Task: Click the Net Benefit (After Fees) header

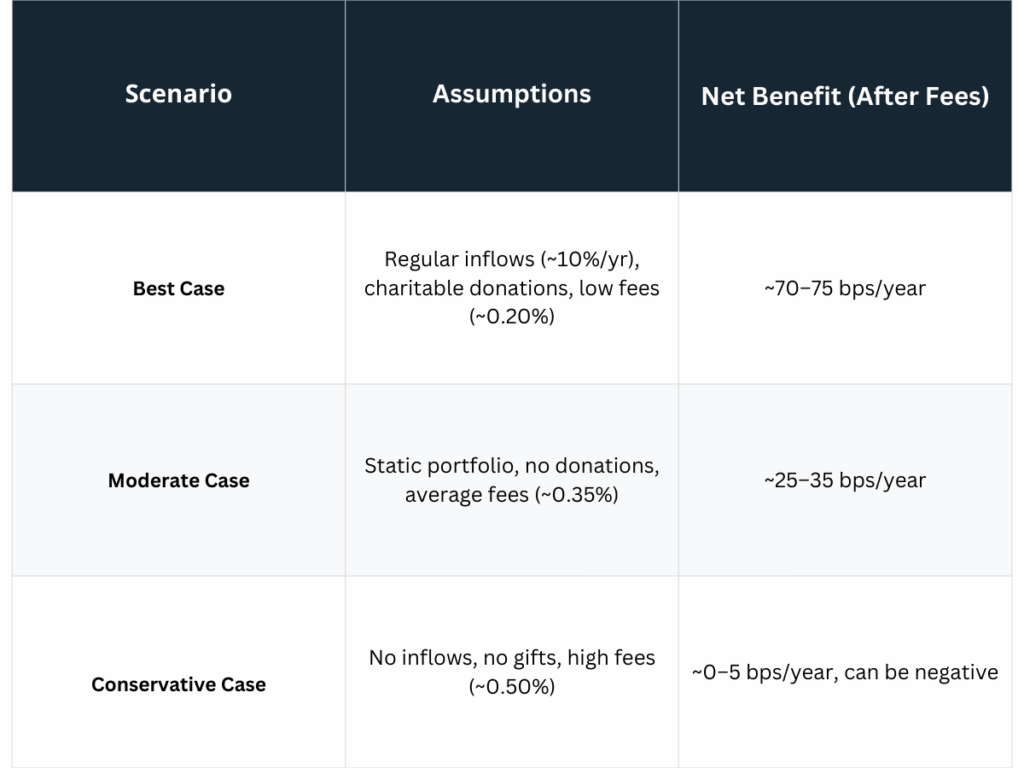Action: pyautogui.click(x=845, y=96)
